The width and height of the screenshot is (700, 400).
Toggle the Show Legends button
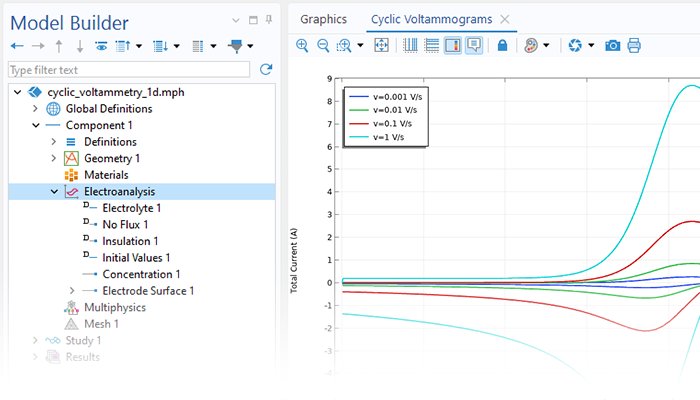pyautogui.click(x=453, y=45)
